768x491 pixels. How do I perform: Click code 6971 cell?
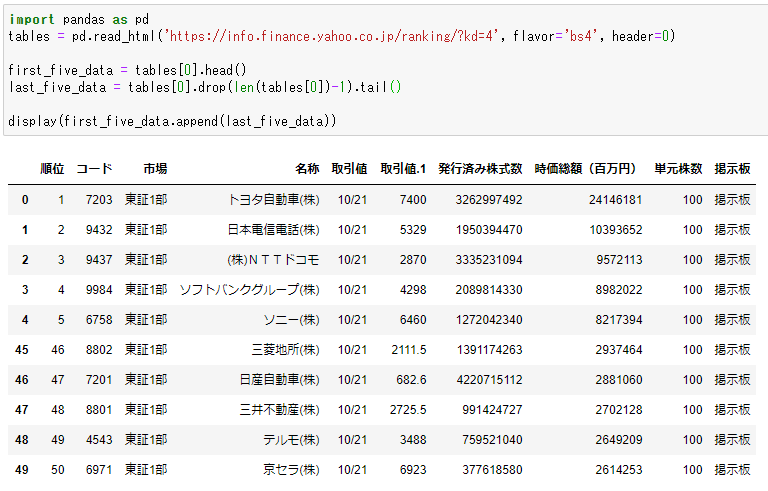(99, 469)
